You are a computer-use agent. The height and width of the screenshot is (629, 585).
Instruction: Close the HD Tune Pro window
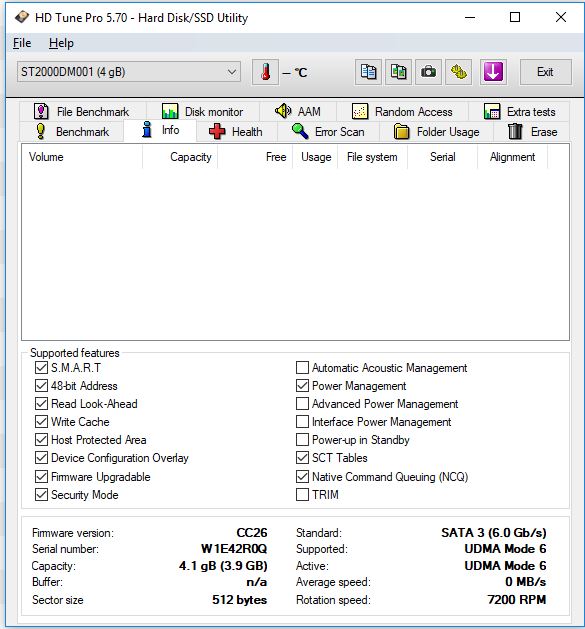561,17
